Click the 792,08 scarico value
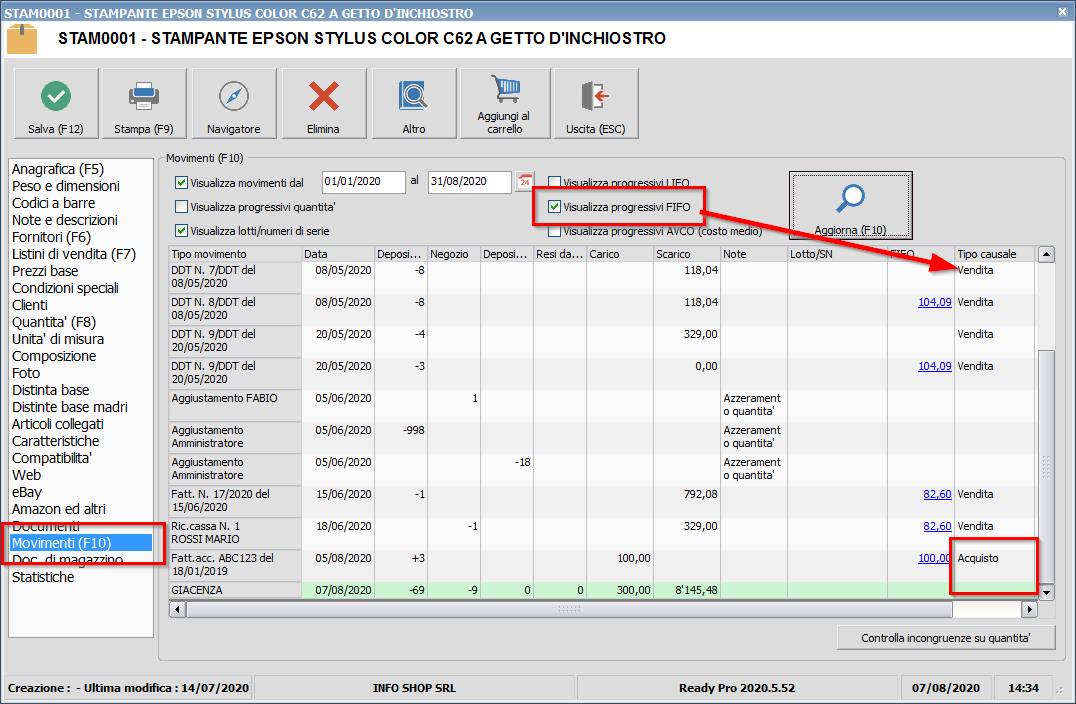1076x704 pixels. click(701, 494)
